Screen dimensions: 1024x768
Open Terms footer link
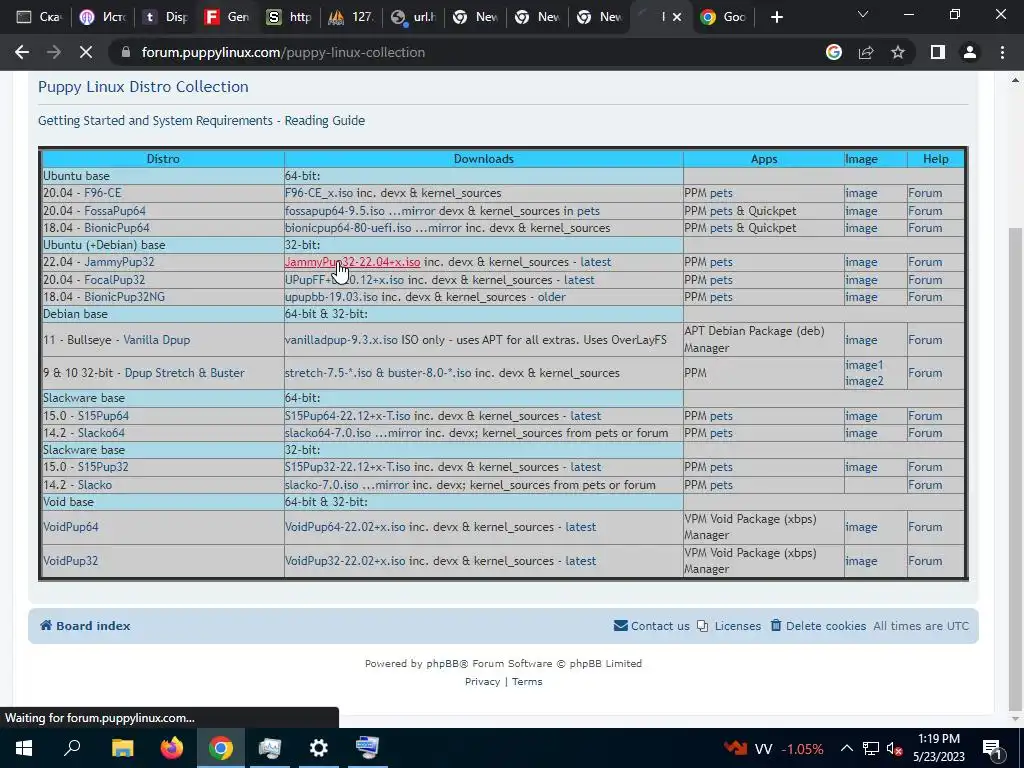527,682
